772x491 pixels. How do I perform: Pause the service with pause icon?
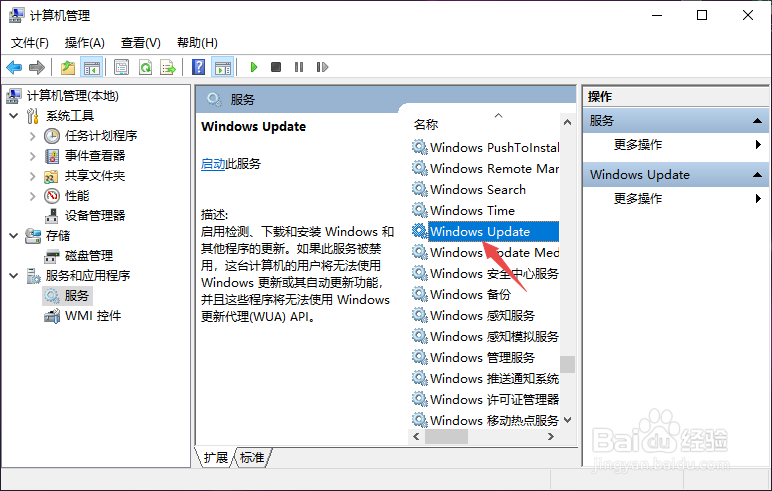tap(299, 67)
